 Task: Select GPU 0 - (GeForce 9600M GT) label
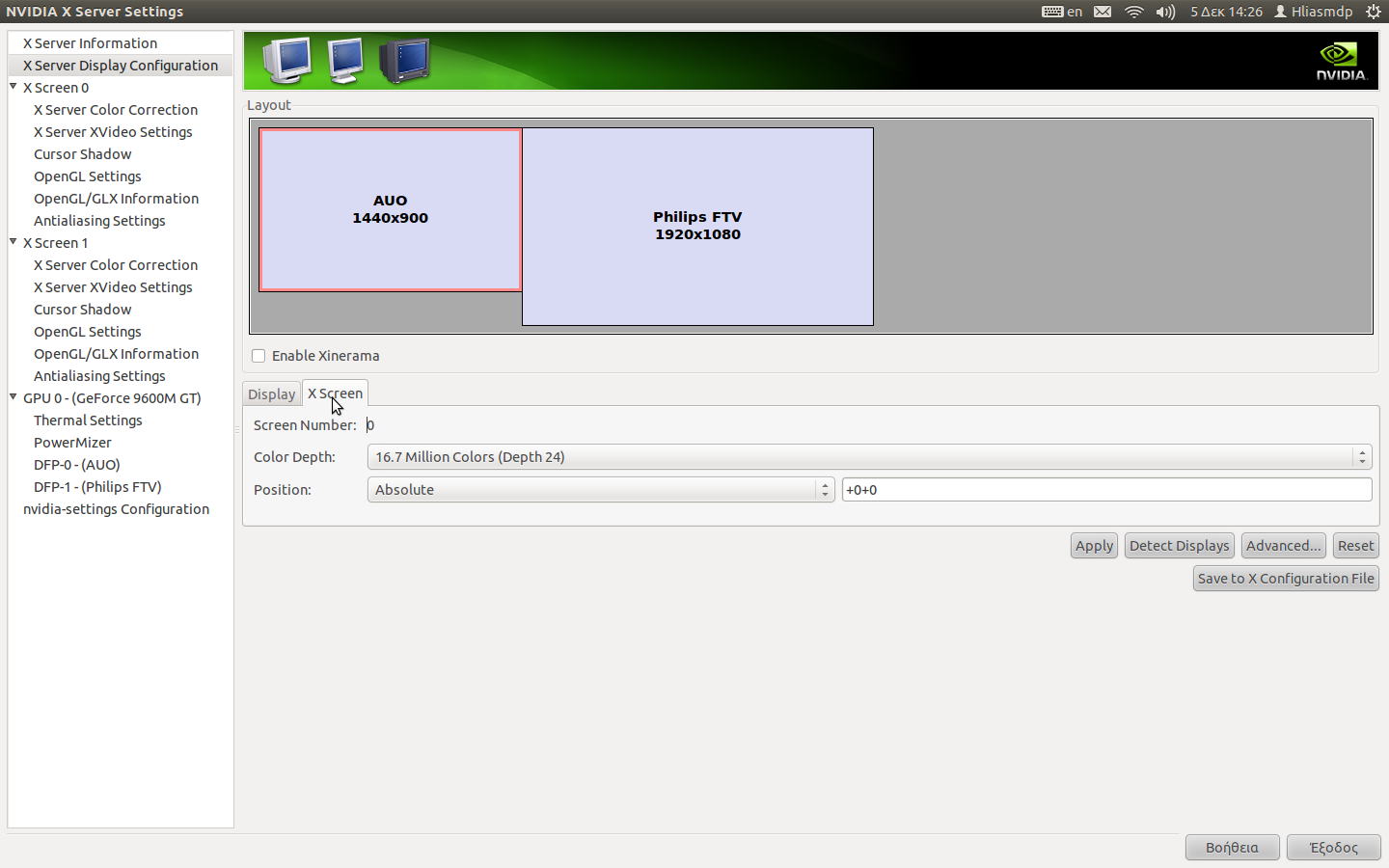(x=112, y=398)
